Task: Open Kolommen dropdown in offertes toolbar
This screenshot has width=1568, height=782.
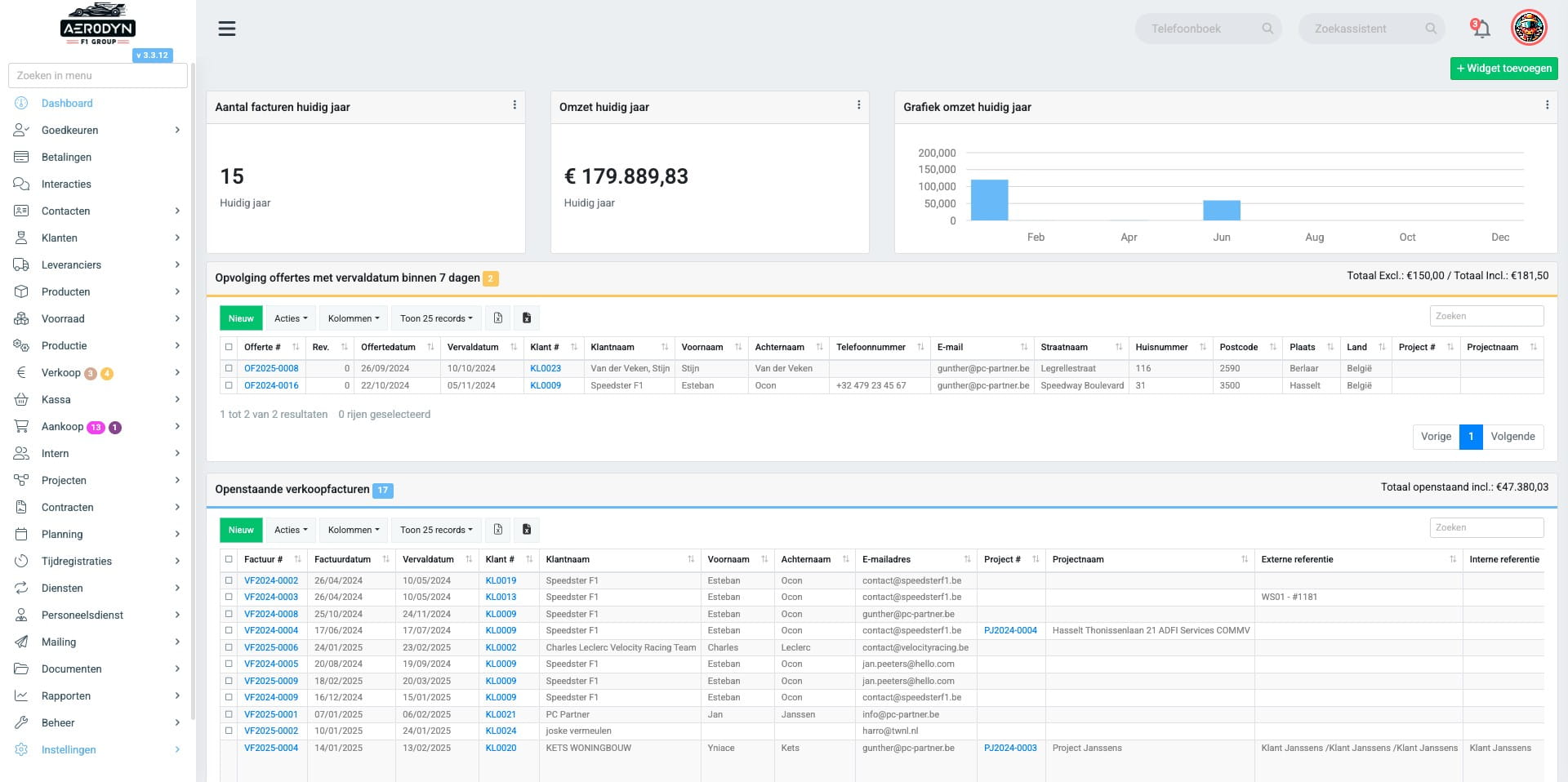Action: [354, 318]
